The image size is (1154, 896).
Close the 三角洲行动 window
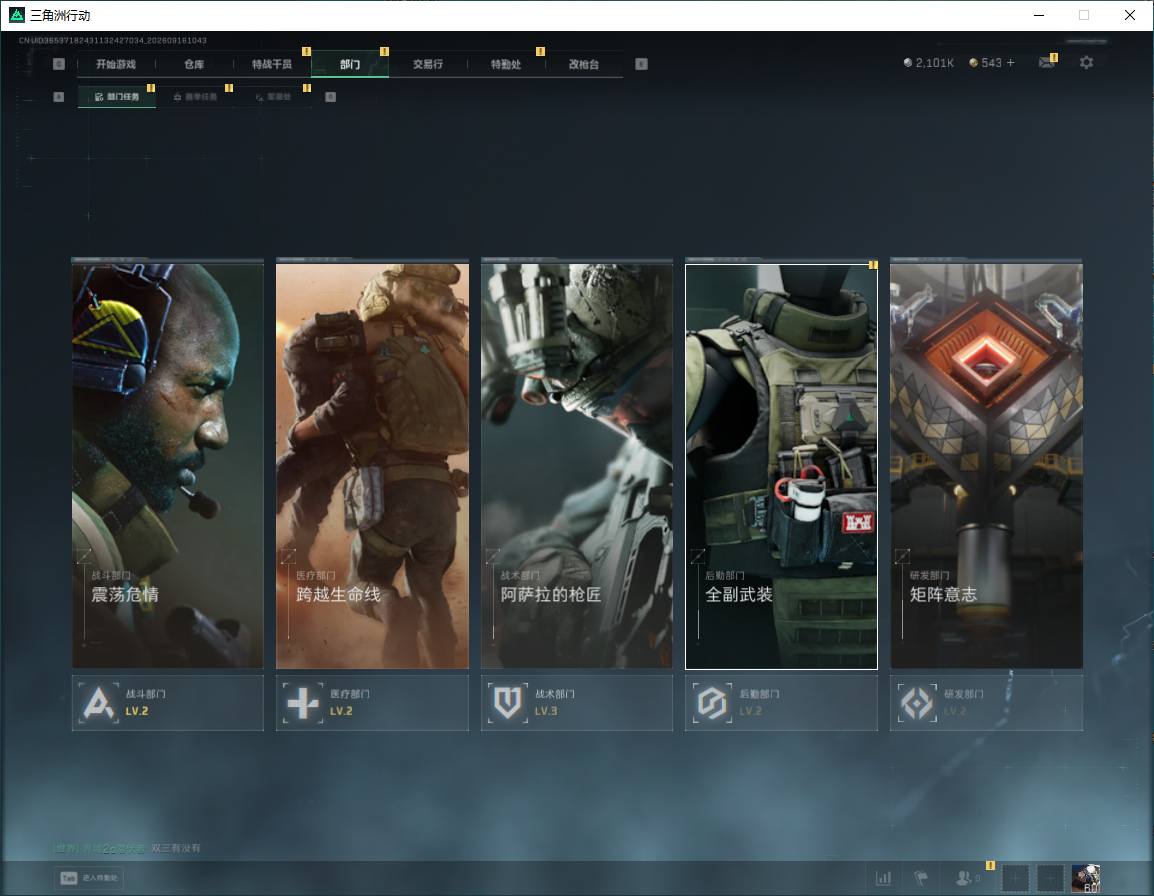tap(1130, 15)
